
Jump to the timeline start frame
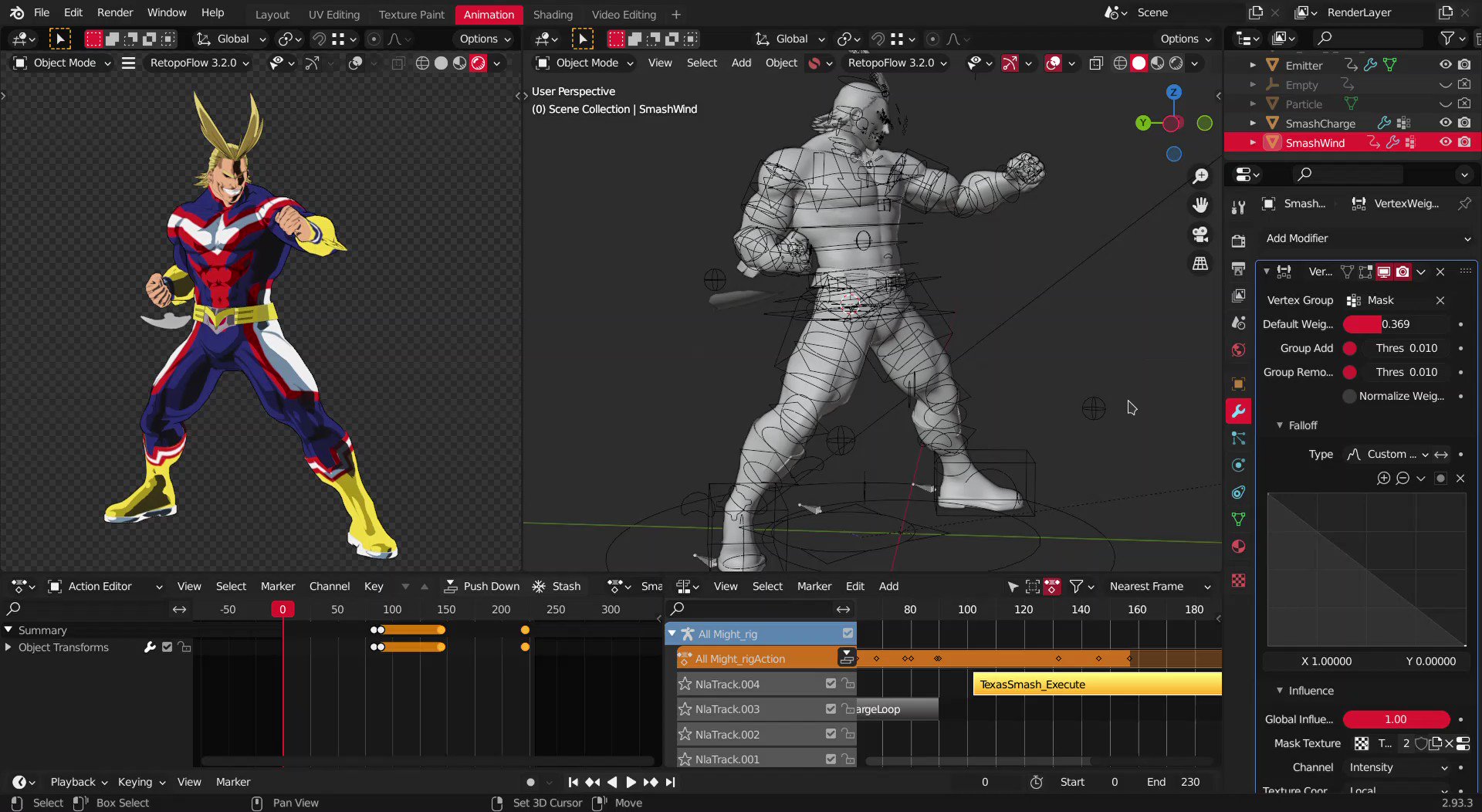[x=573, y=782]
